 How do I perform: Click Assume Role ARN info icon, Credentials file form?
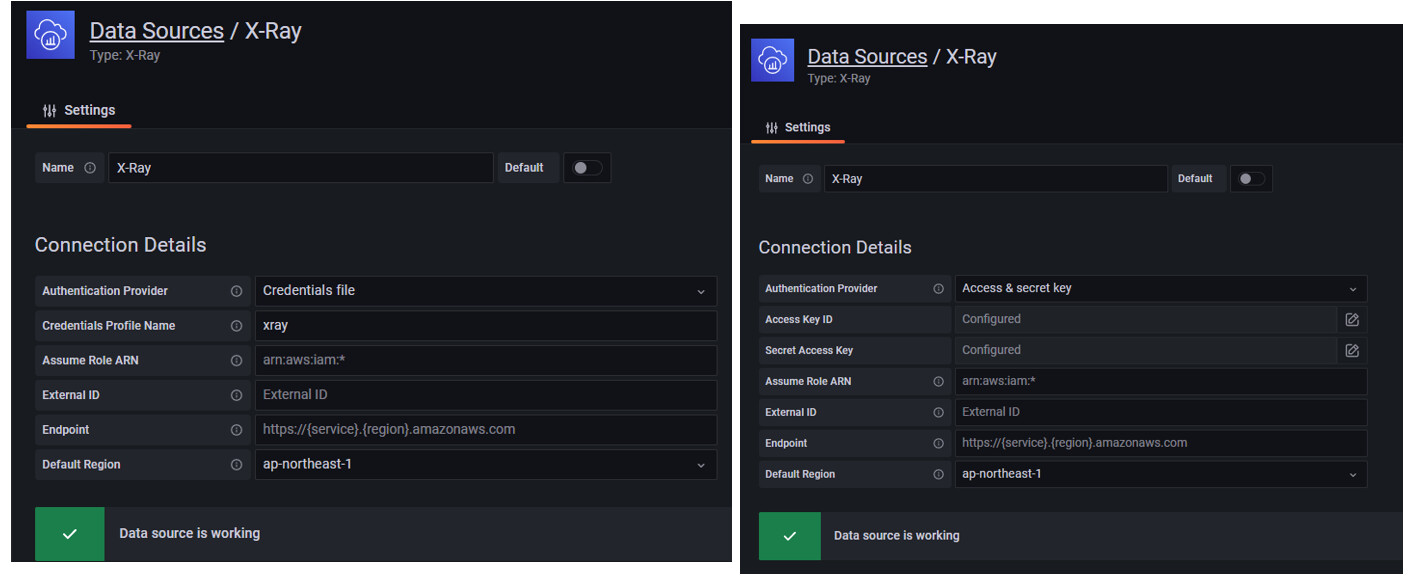[x=237, y=360]
